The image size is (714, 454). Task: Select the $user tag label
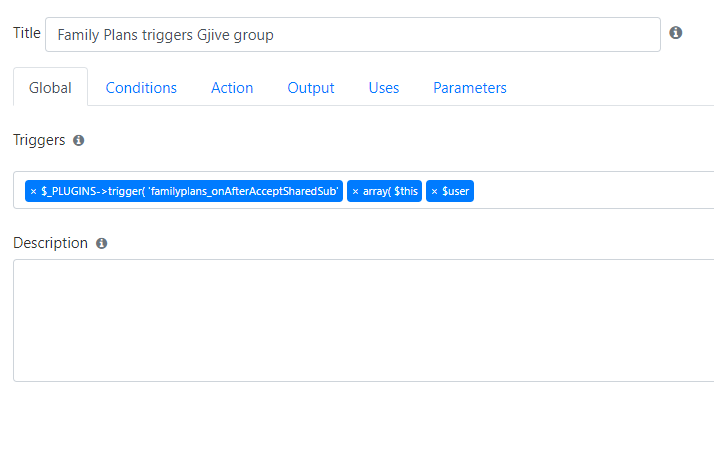tap(455, 191)
